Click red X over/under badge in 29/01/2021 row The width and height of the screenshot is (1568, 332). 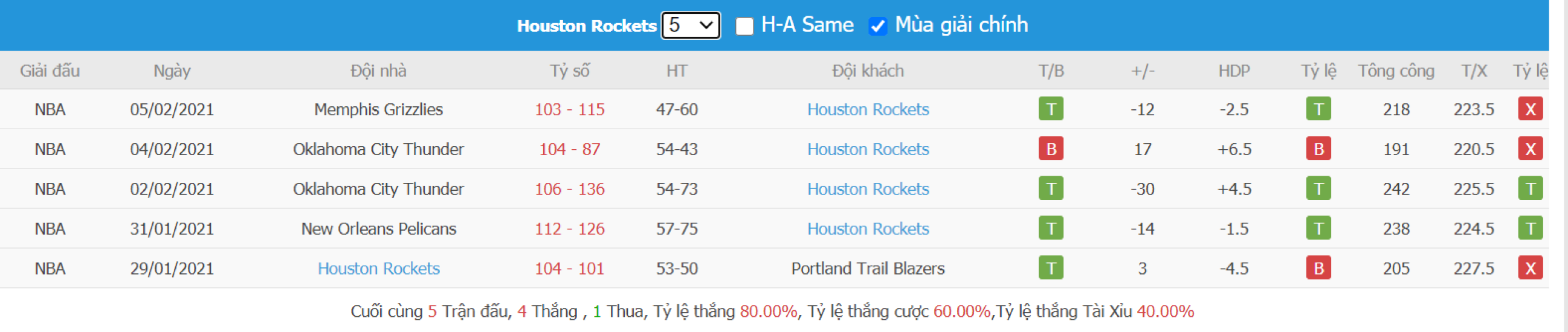(x=1530, y=268)
